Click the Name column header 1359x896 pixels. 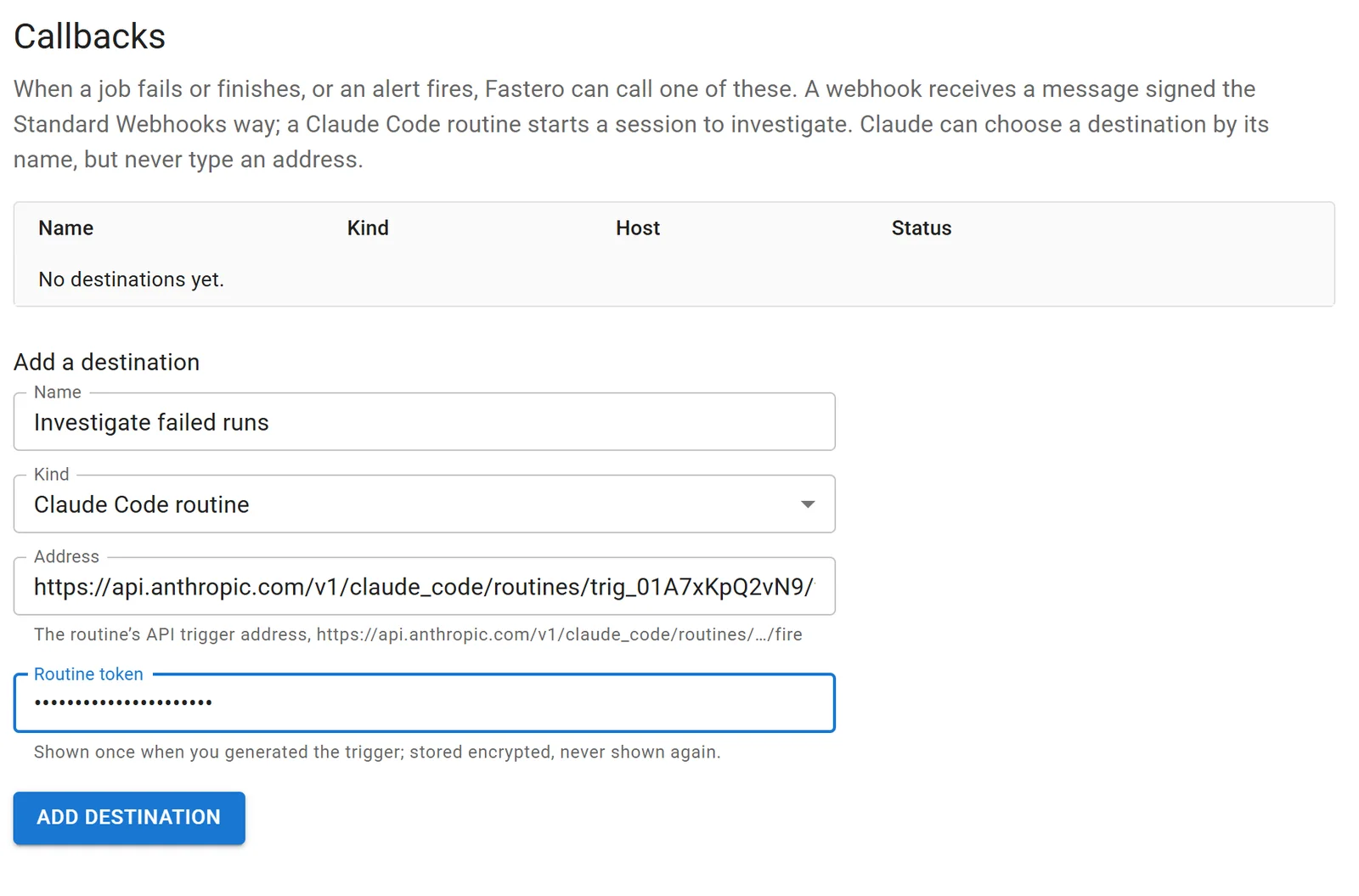pyautogui.click(x=66, y=228)
